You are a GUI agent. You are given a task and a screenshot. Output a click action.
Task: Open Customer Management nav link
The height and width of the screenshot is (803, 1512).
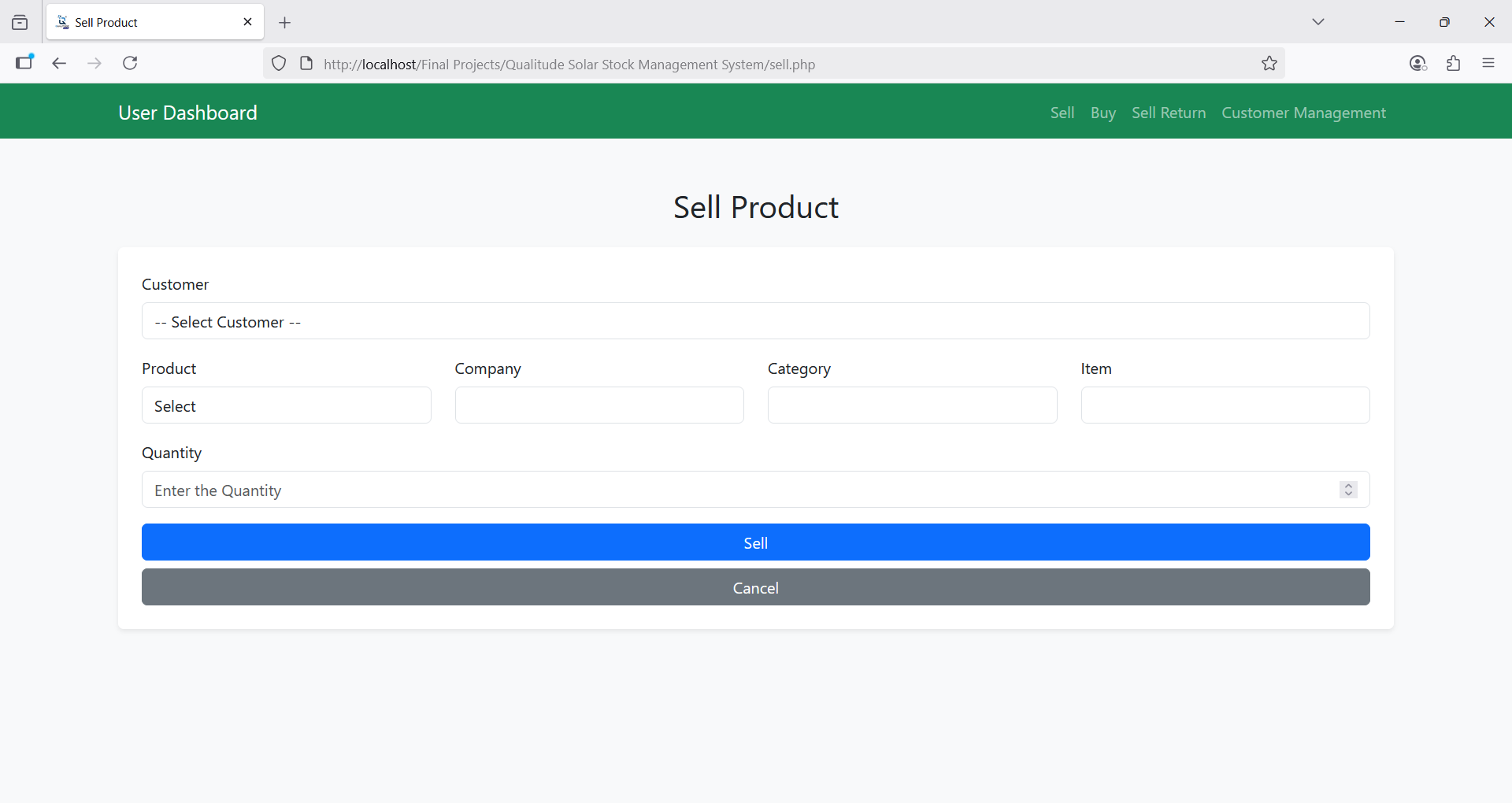[x=1303, y=113]
